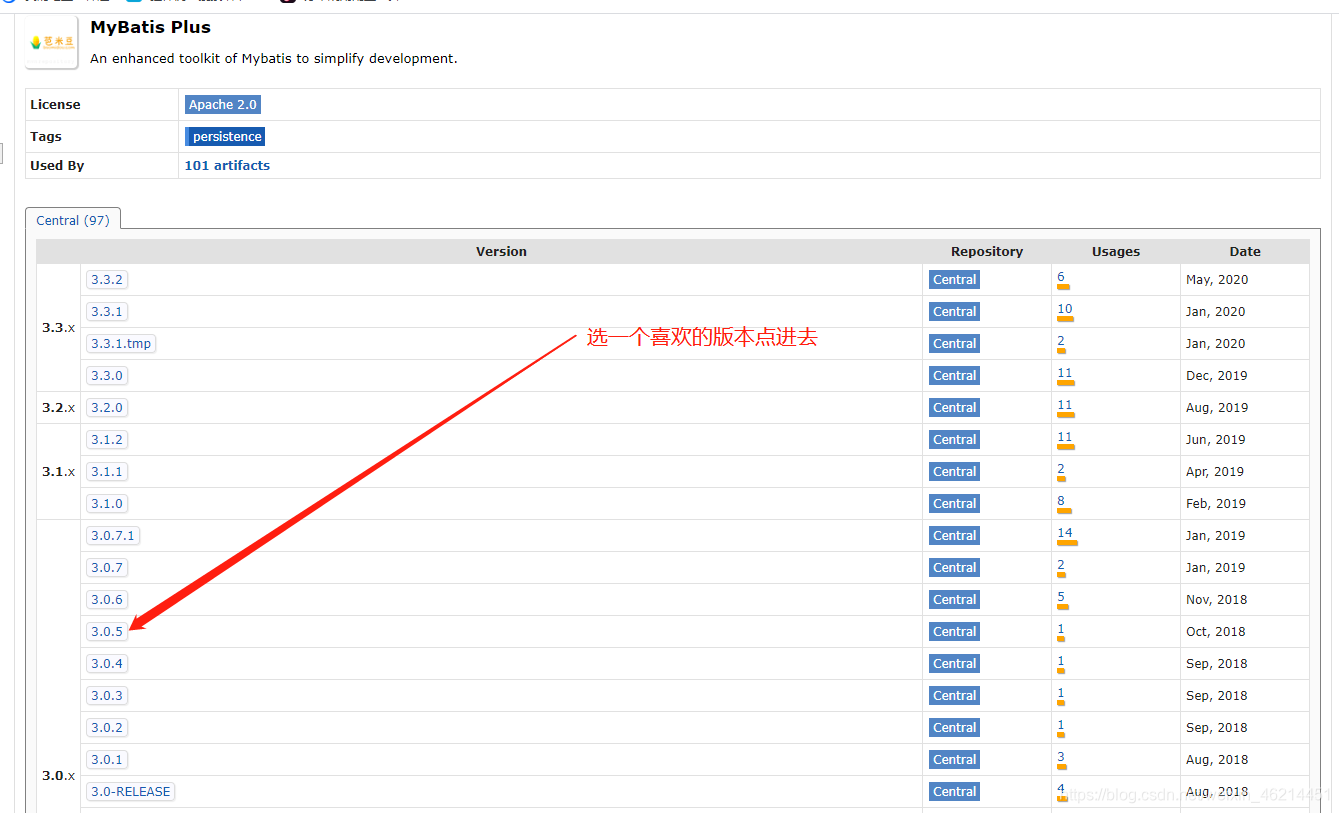Open version 3.0.2
Screen dimensions: 1339x813
[107, 727]
